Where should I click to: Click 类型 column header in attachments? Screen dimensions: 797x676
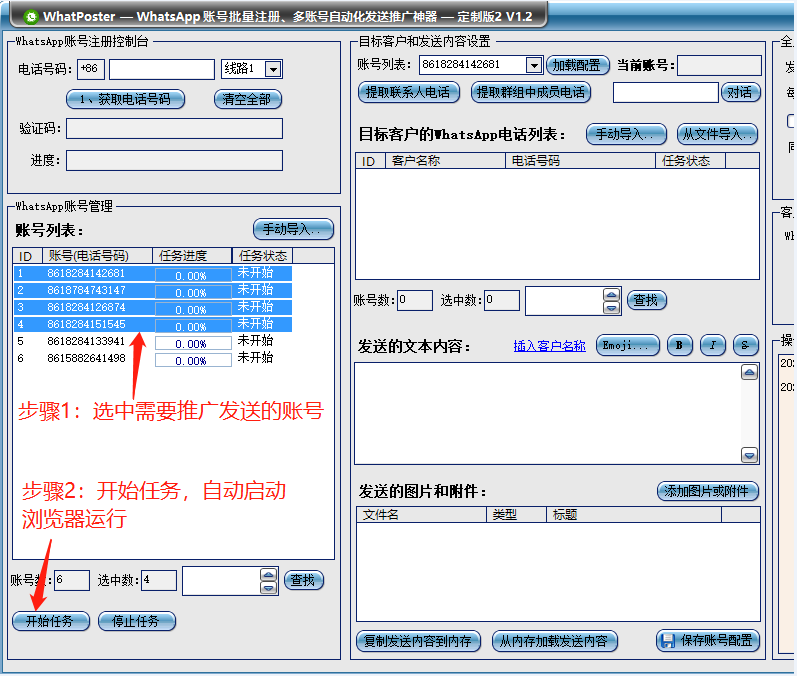tap(516, 514)
